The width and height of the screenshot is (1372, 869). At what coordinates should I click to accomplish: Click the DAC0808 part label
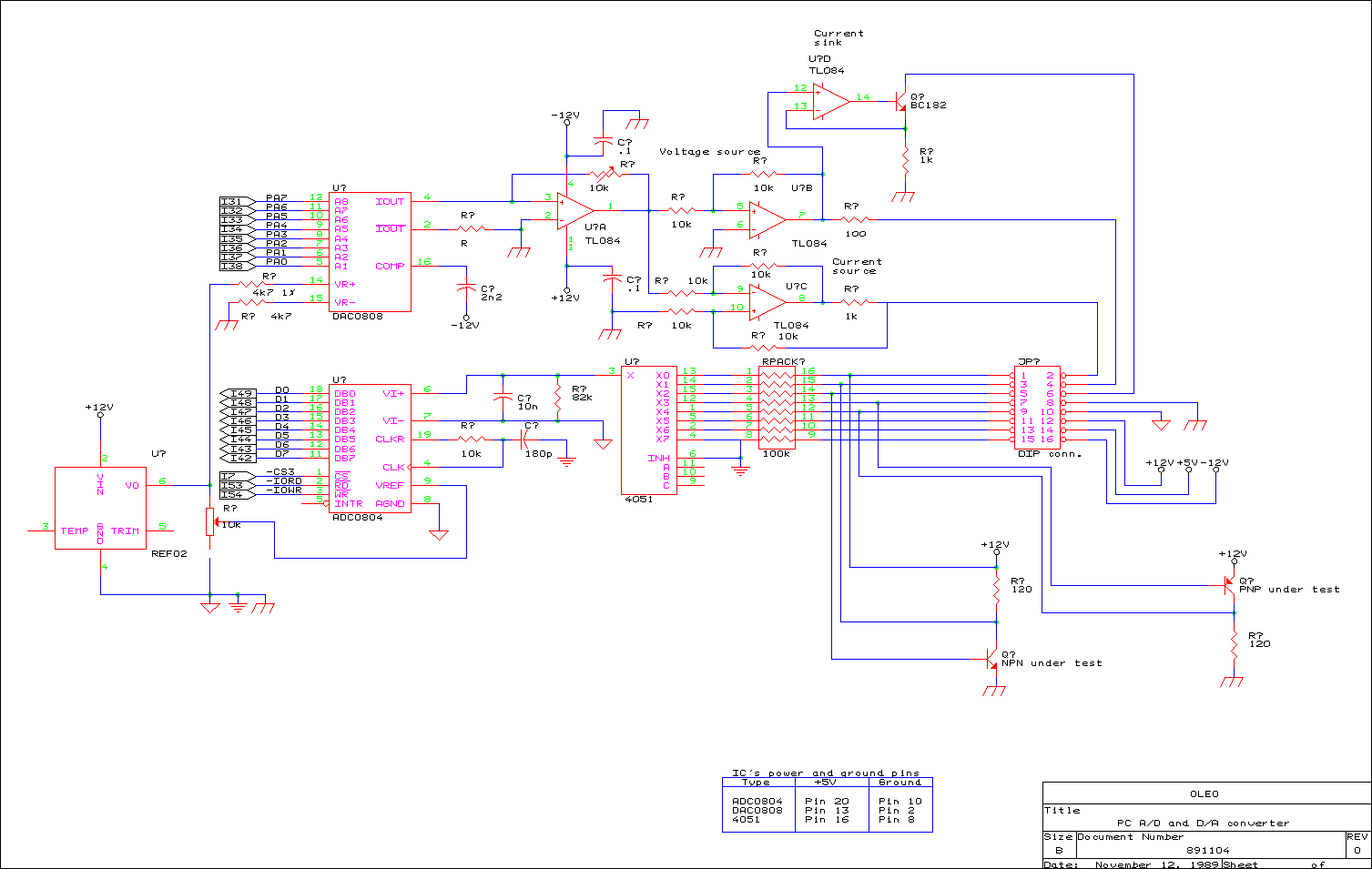click(358, 317)
